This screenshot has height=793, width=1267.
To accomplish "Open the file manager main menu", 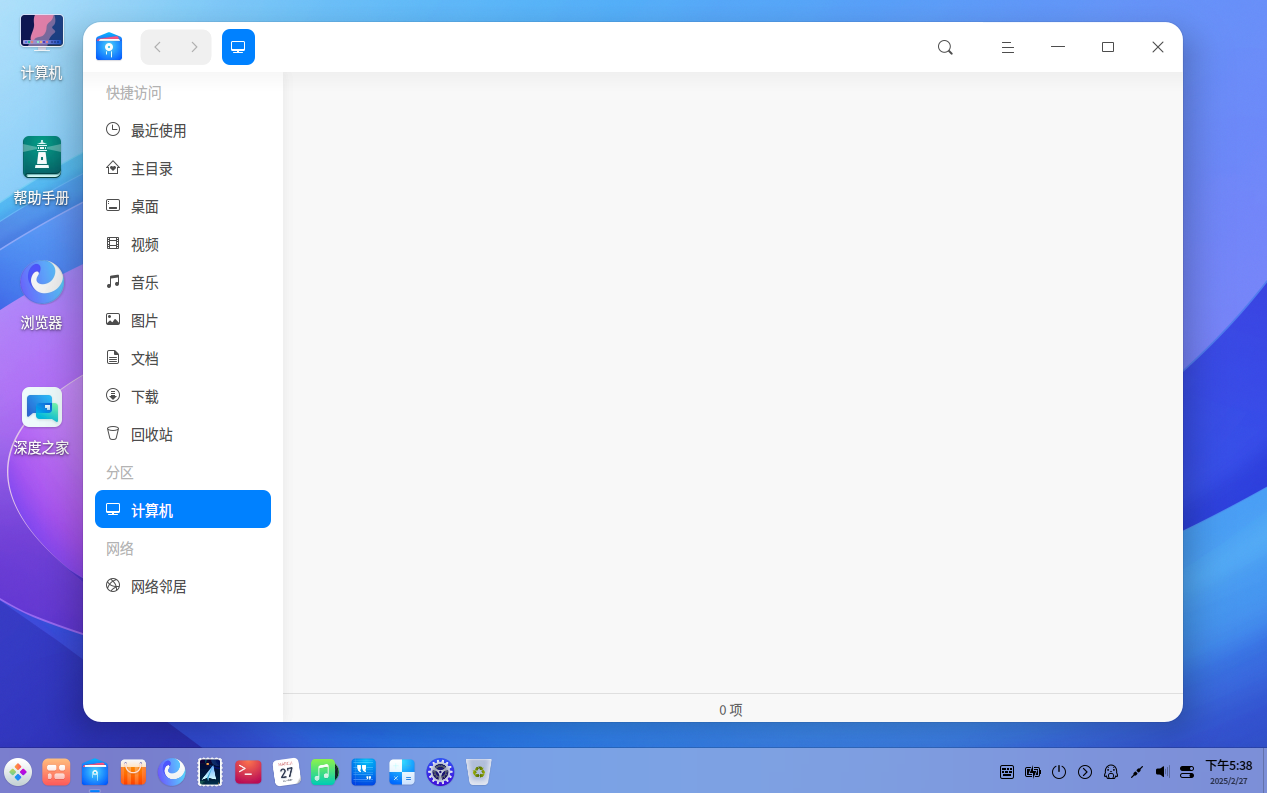I will click(x=1008, y=47).
